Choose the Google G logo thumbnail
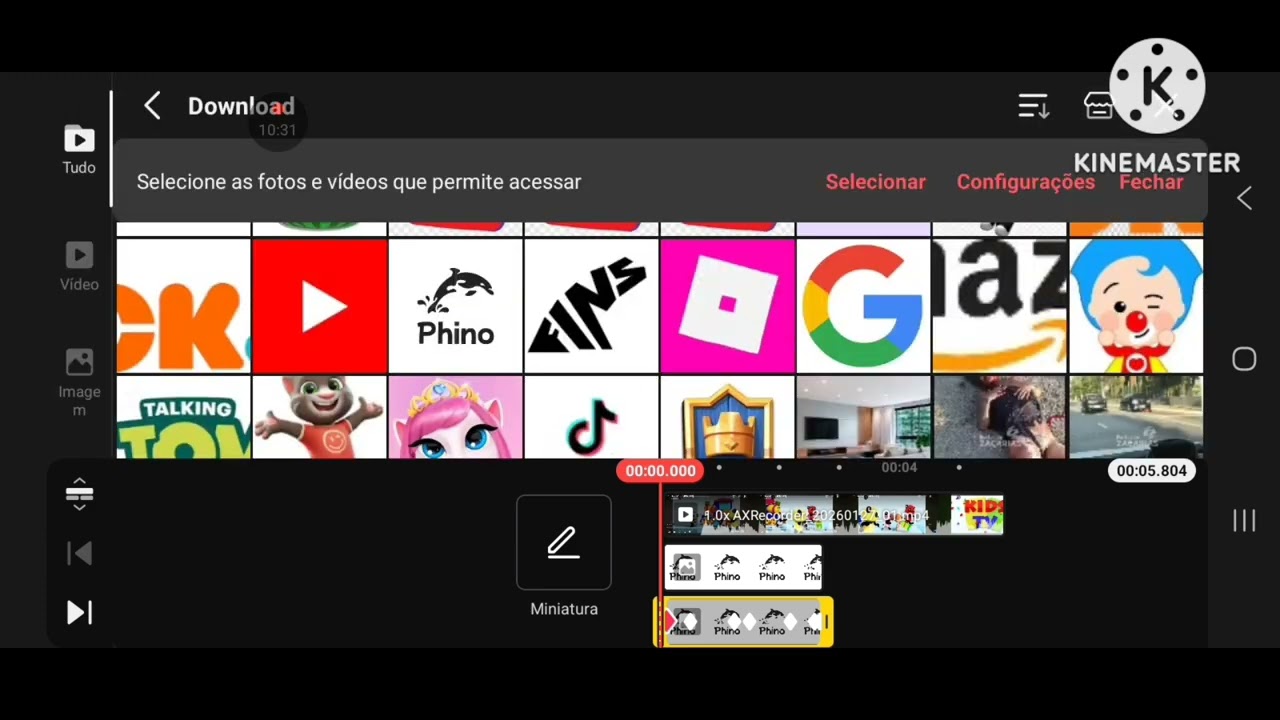1280x720 pixels. point(863,306)
